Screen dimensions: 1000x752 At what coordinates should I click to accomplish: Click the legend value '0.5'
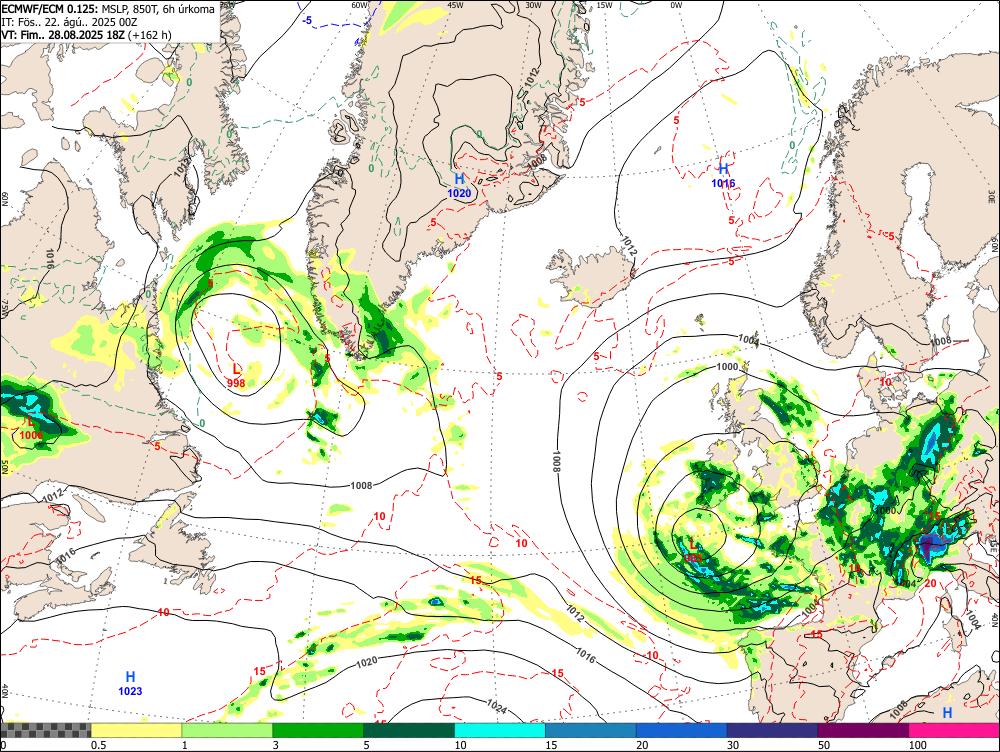pyautogui.click(x=98, y=745)
